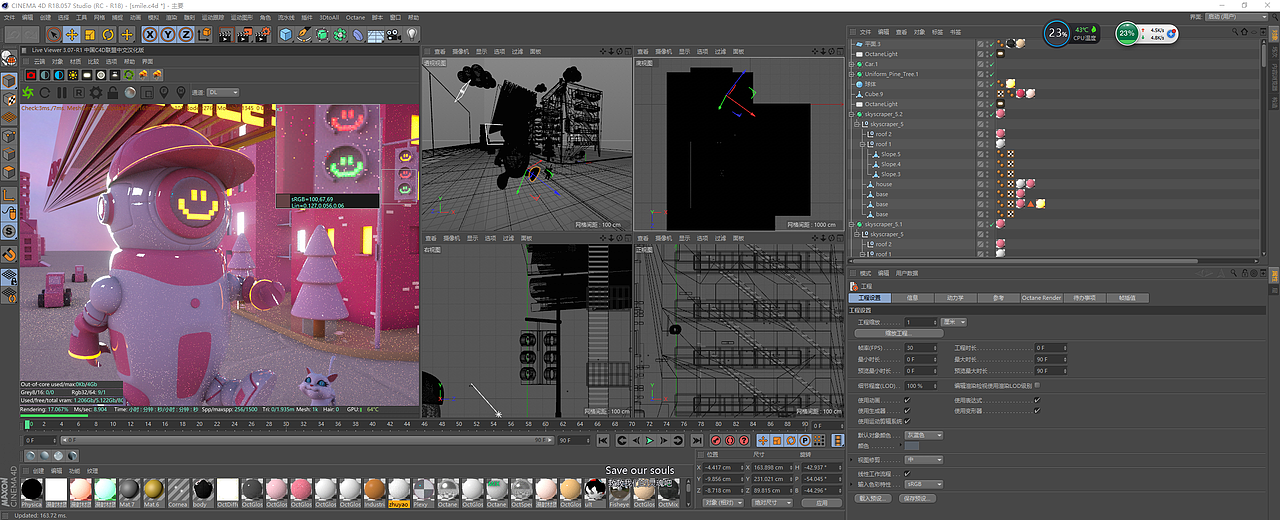
Task: Open the render settings clapperboard with gear
Action: [x=263, y=35]
